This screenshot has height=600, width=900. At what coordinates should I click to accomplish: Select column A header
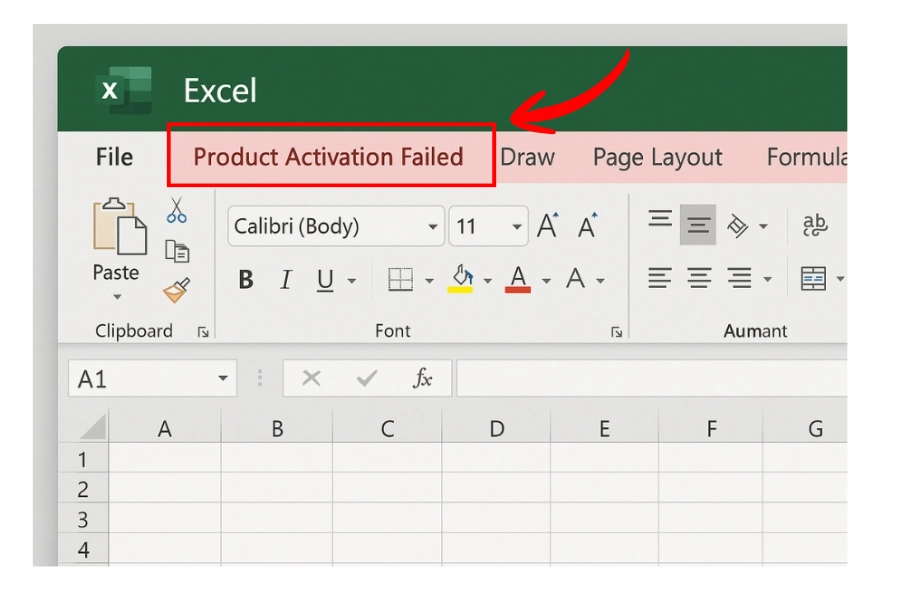point(165,428)
